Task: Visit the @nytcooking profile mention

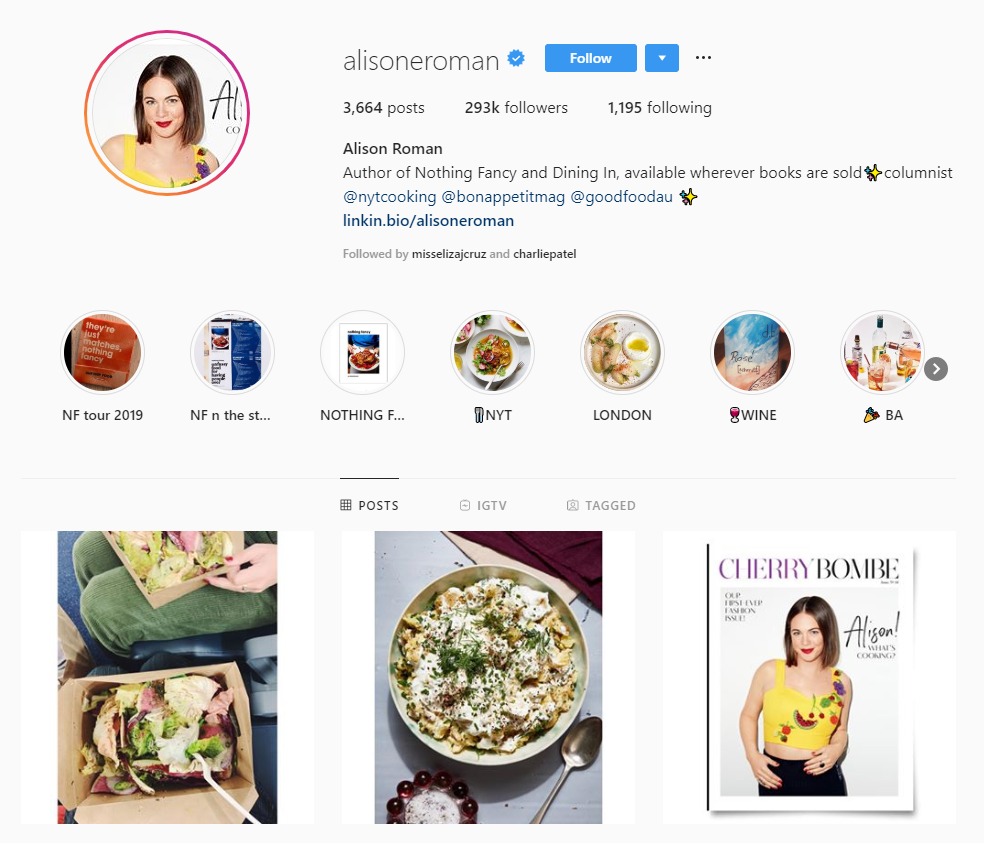Action: coord(390,197)
